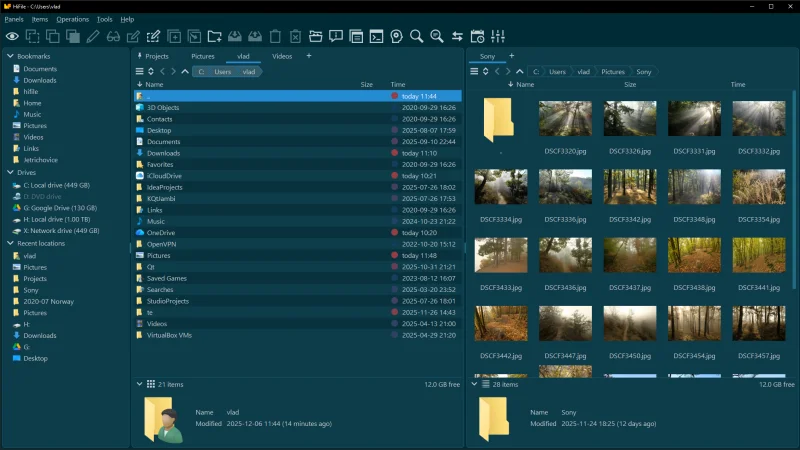The height and width of the screenshot is (450, 800).
Task: Select the DSCF3447.jpg thumbnail
Action: coord(565,323)
